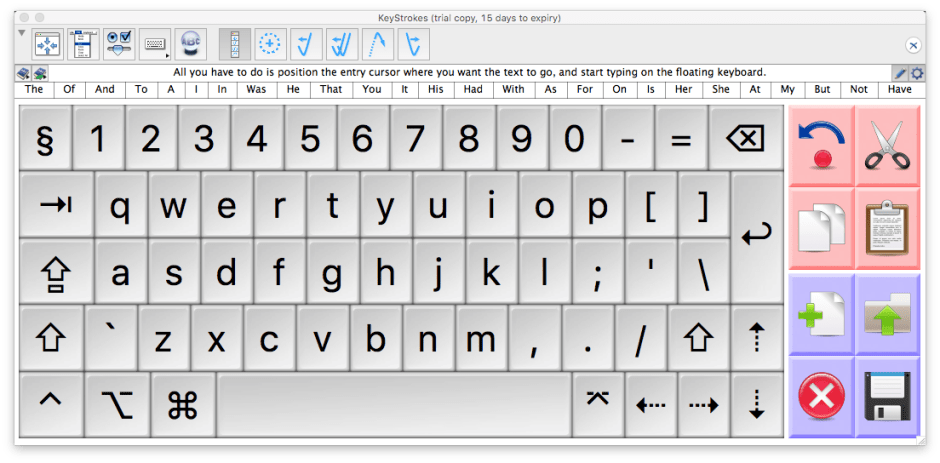
Task: Click the undo button with red dot
Action: coord(821,144)
